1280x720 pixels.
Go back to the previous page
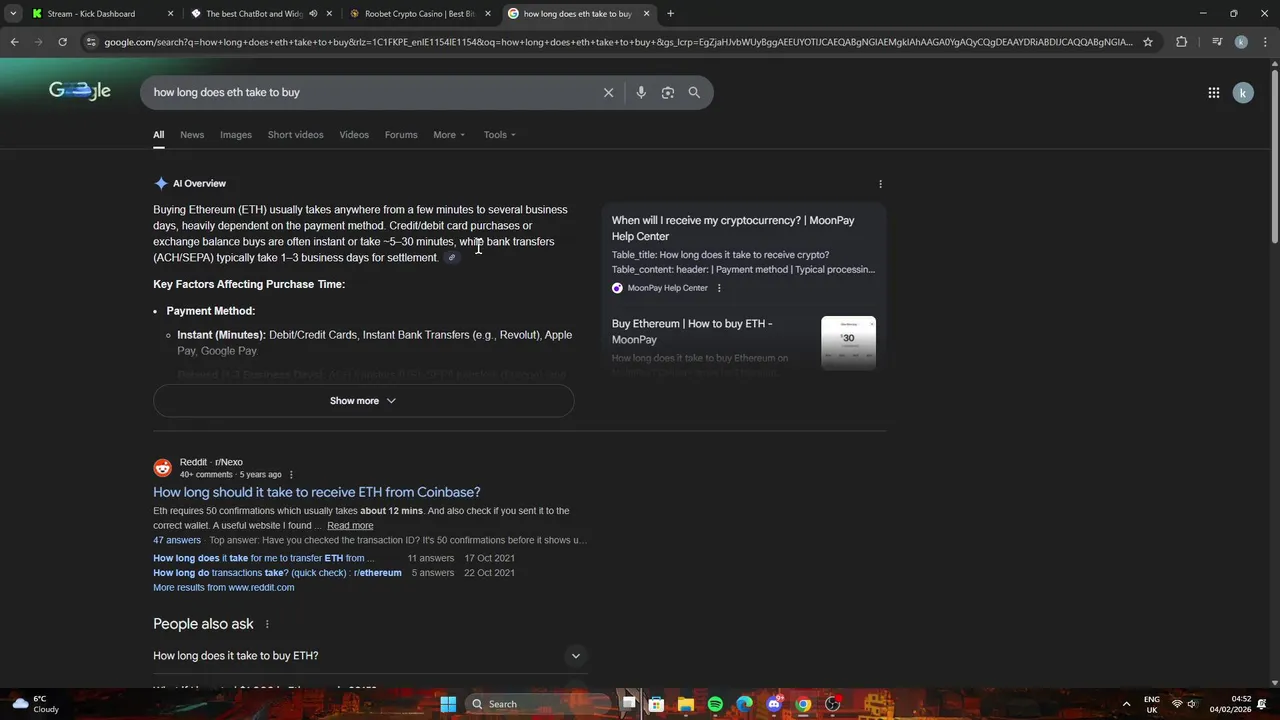[x=14, y=42]
